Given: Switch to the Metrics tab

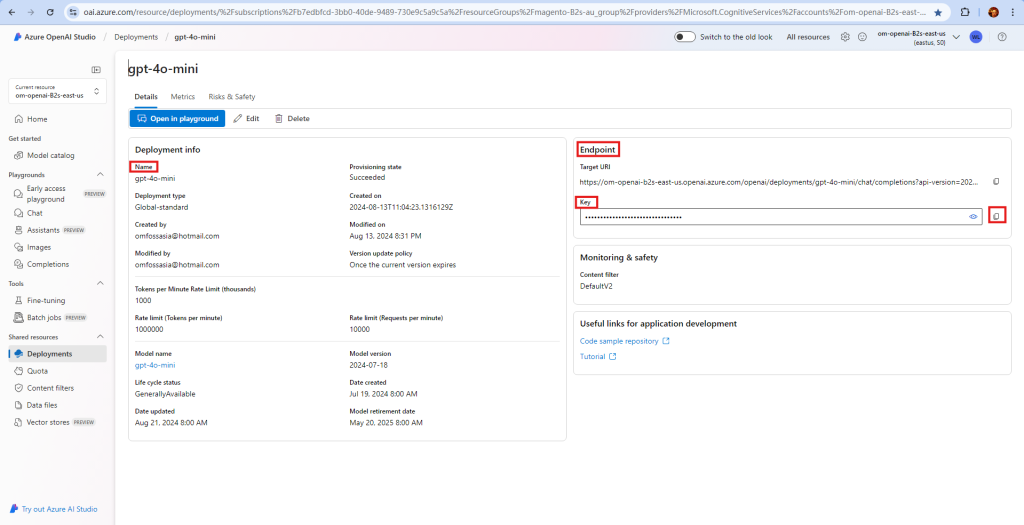Looking at the screenshot, I should coord(183,97).
